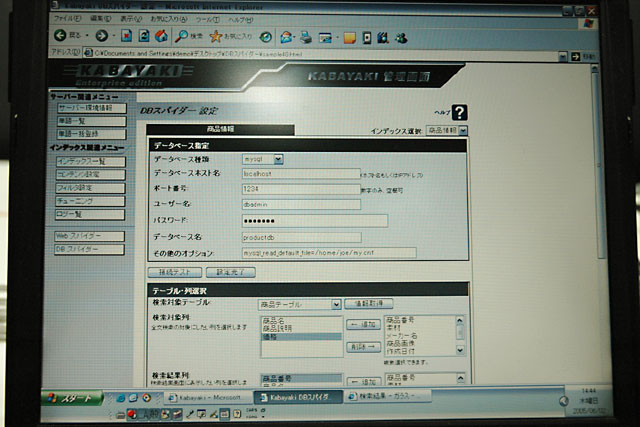Open DB スパイダー in sidebar

coord(89,249)
